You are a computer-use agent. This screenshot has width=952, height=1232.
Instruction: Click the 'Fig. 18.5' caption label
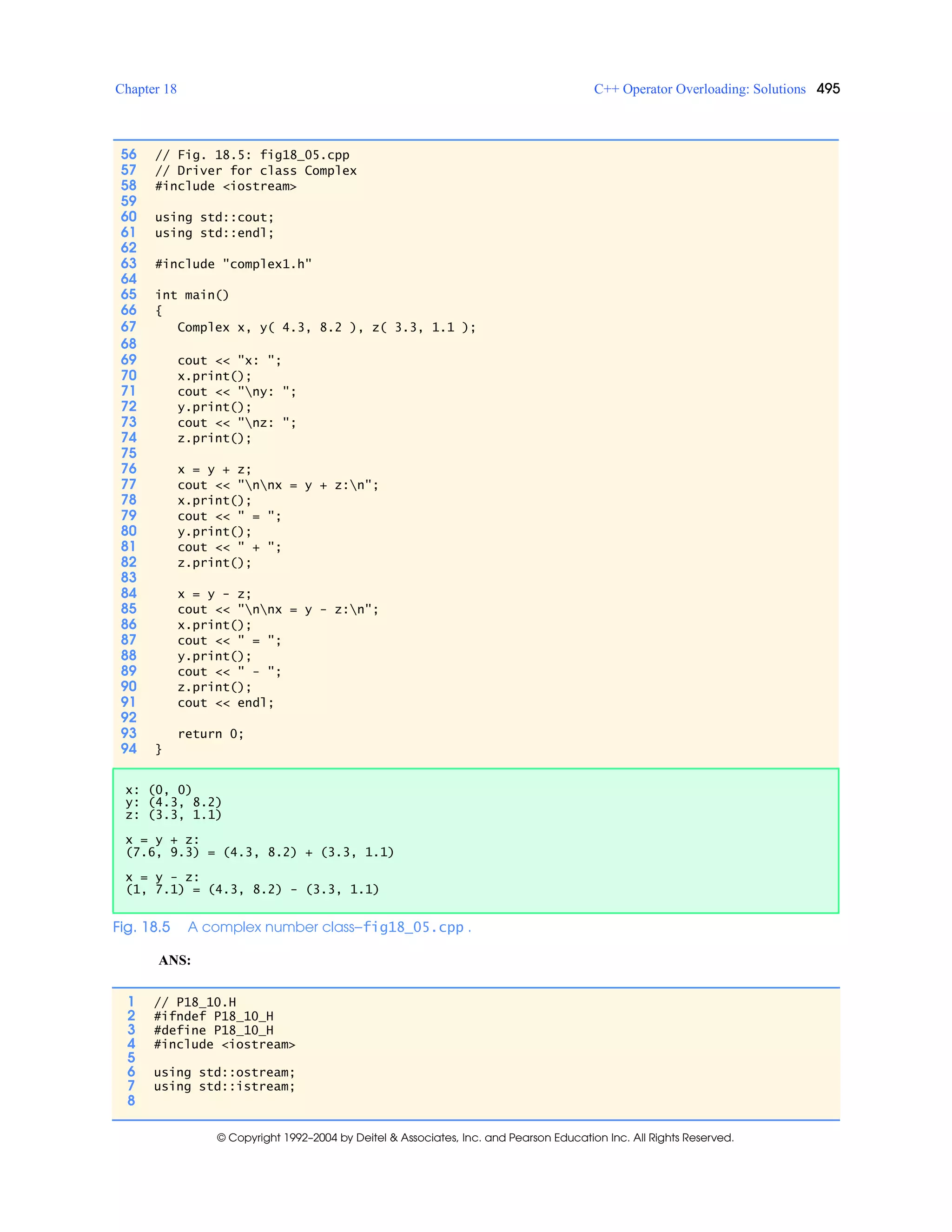[x=141, y=927]
